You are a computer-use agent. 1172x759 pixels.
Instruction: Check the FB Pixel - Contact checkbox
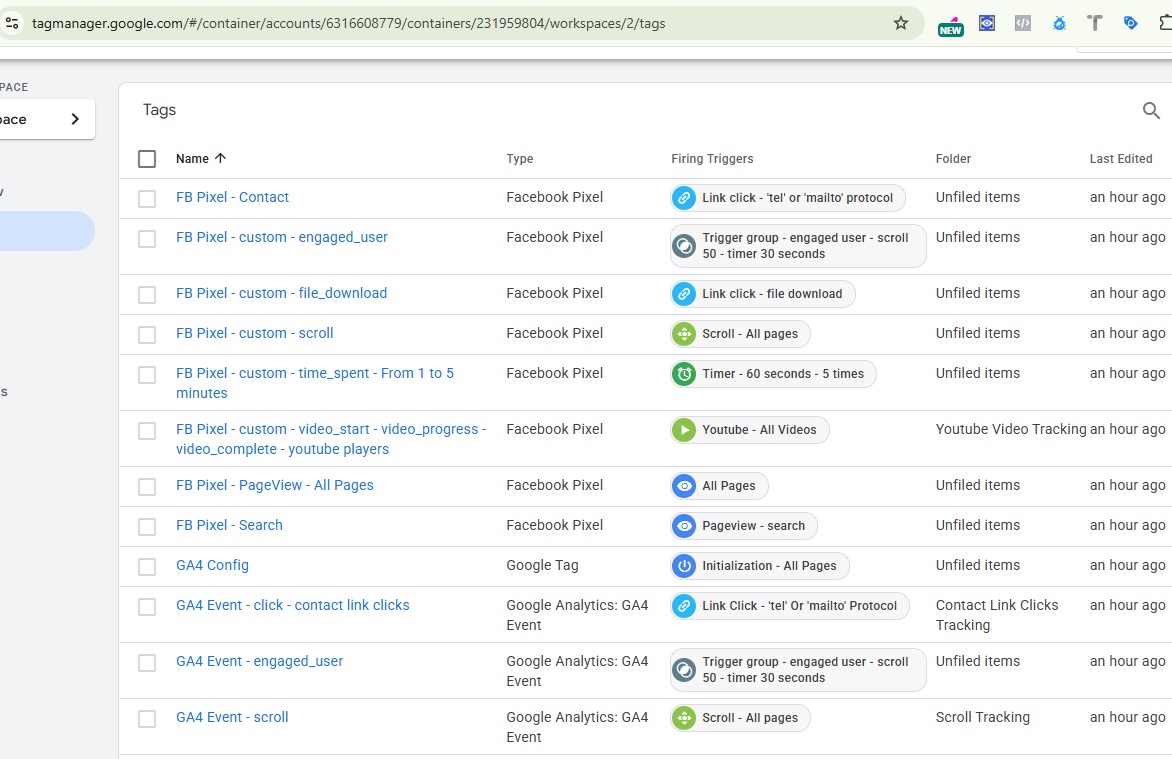[147, 199]
